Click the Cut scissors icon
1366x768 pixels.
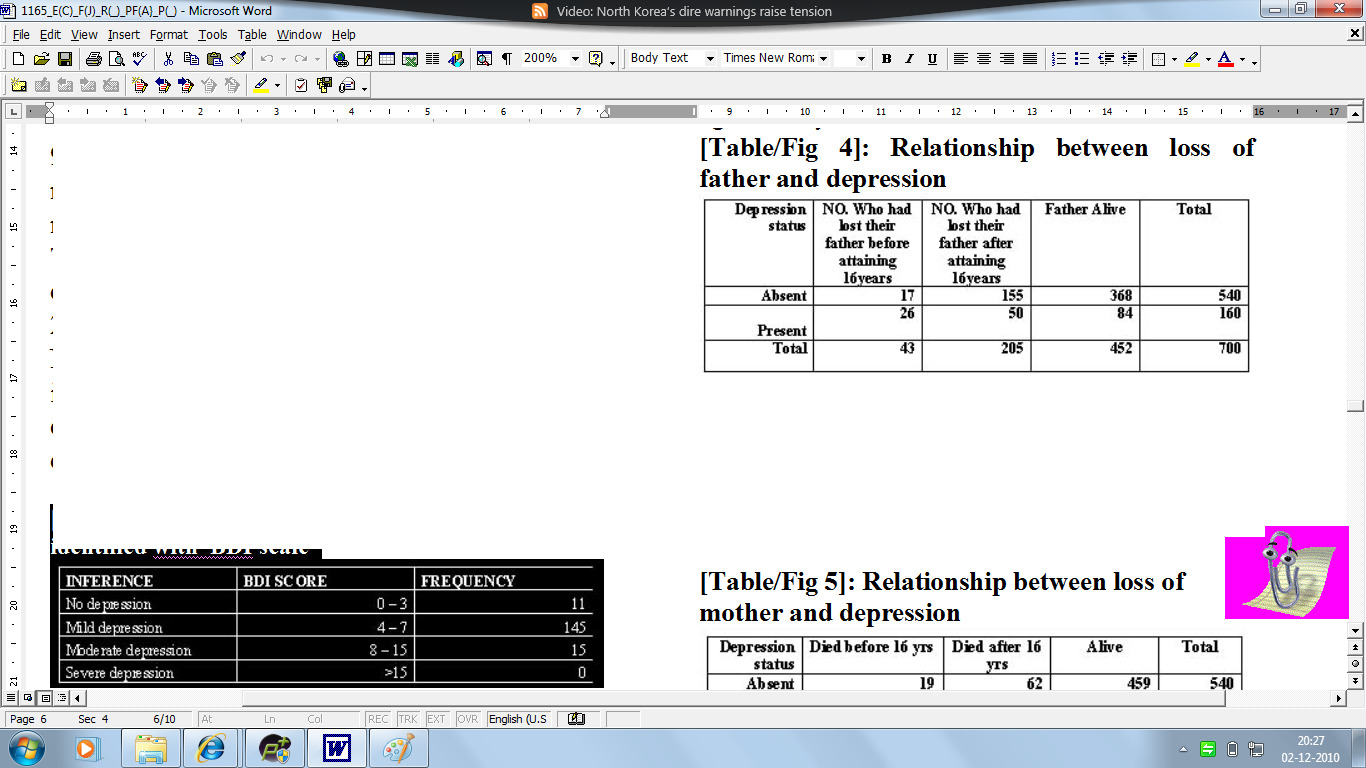(168, 59)
